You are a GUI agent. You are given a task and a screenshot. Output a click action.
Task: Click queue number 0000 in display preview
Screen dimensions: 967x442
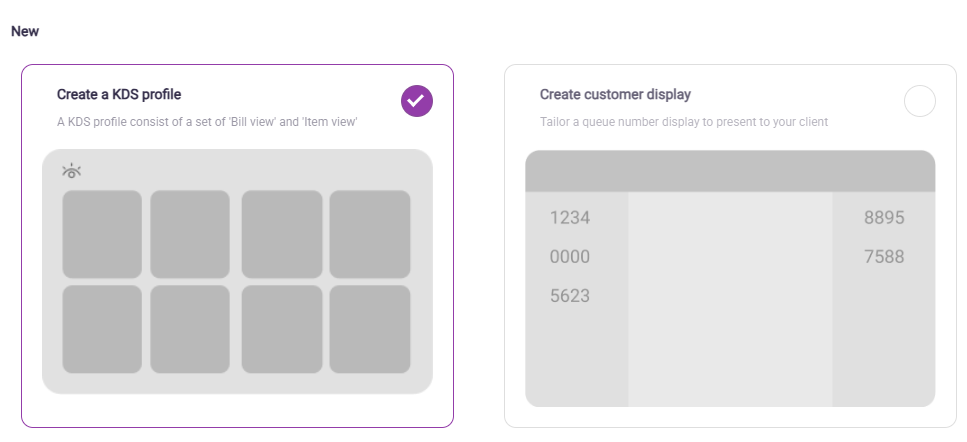(570, 257)
